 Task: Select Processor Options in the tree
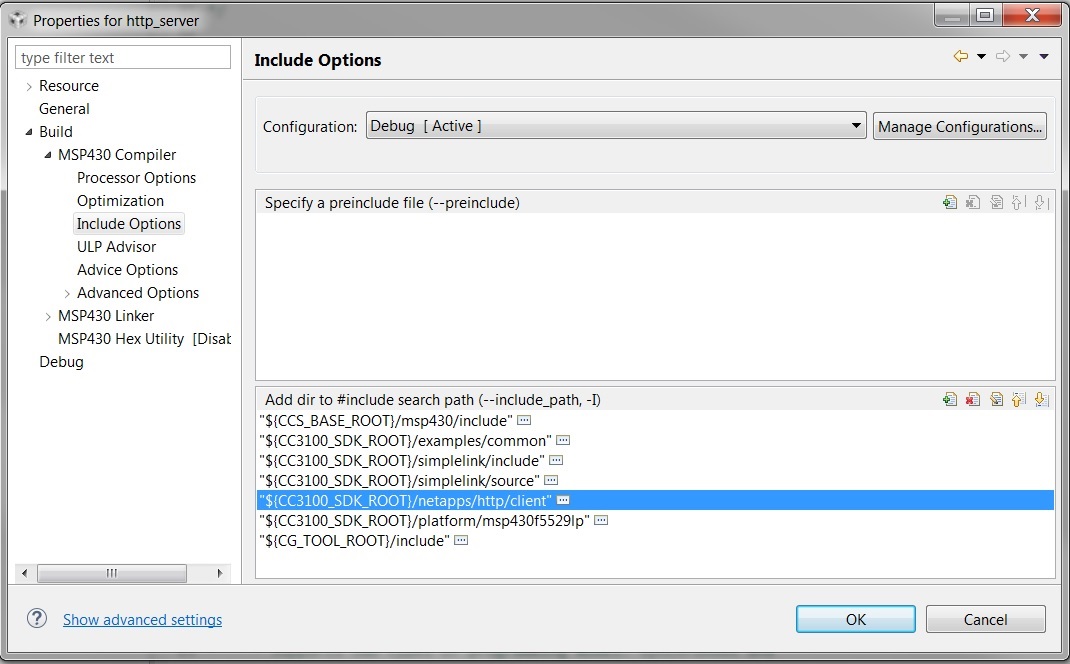136,178
